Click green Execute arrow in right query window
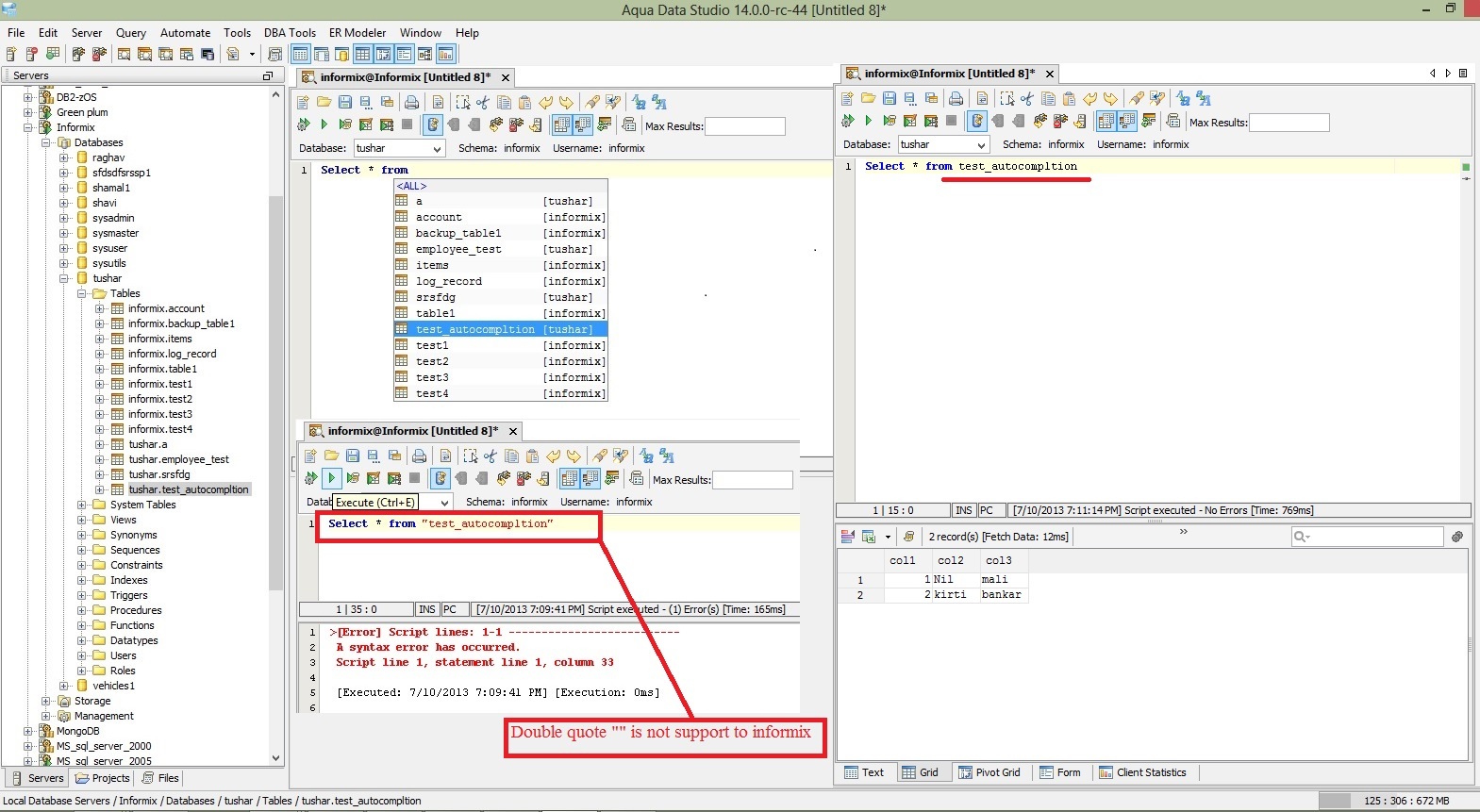This screenshot has width=1480, height=812. tap(868, 121)
